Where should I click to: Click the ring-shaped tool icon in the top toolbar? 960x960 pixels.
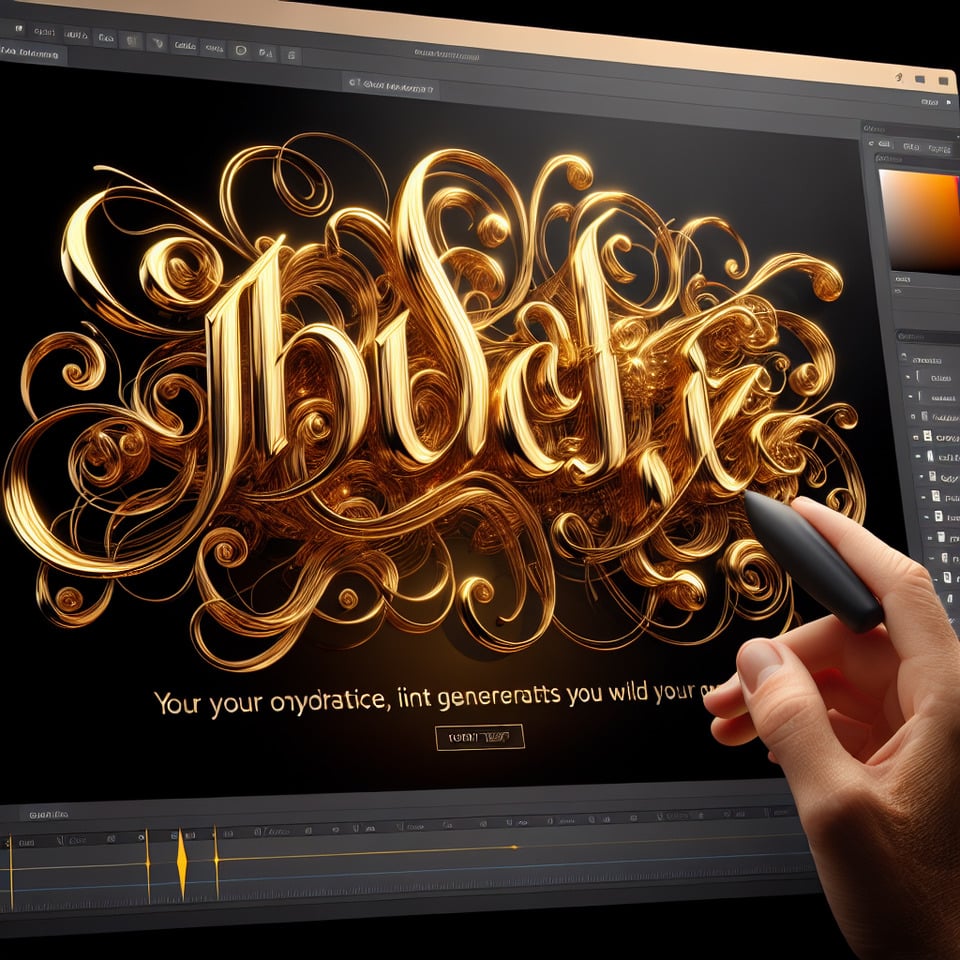tap(241, 51)
